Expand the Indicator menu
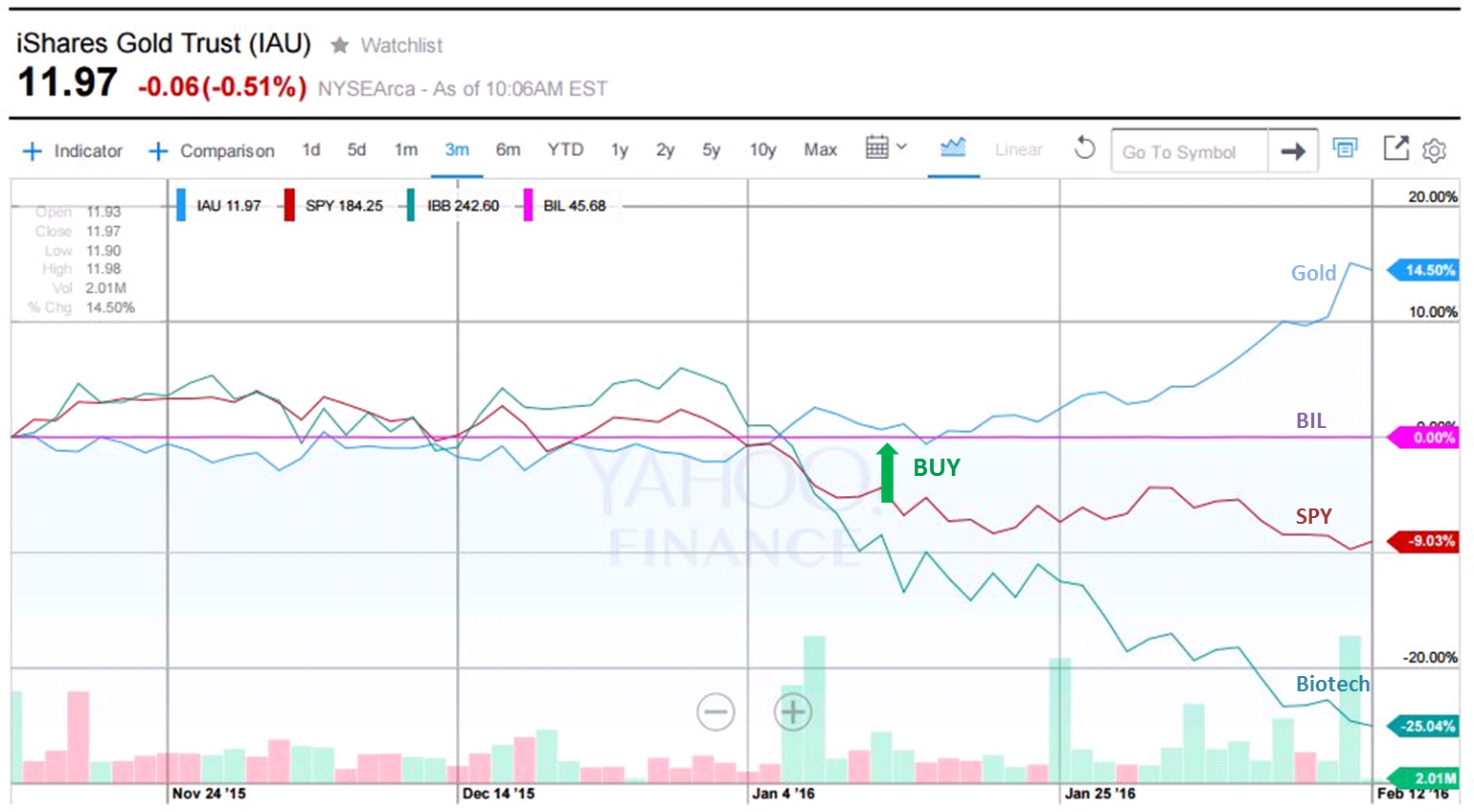 (x=74, y=151)
